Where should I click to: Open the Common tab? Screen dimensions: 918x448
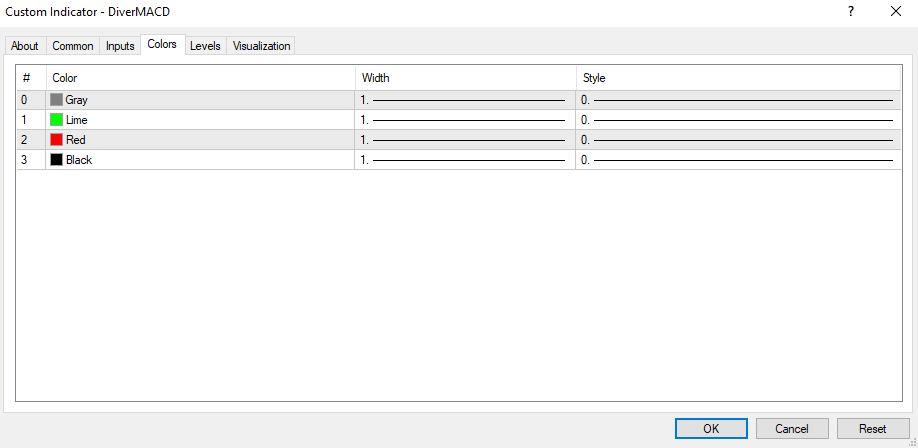coord(73,46)
